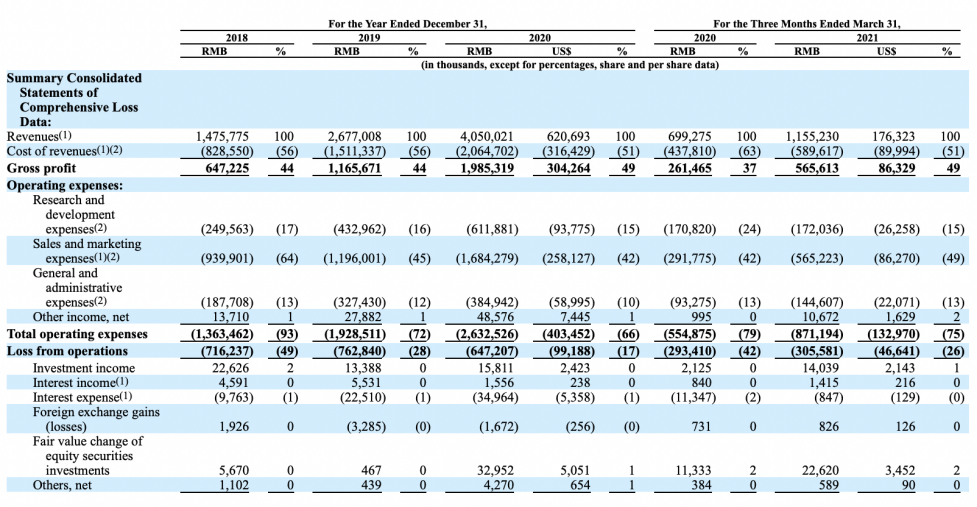Click Q1 2021 Fair value change 22,620

click(x=820, y=471)
